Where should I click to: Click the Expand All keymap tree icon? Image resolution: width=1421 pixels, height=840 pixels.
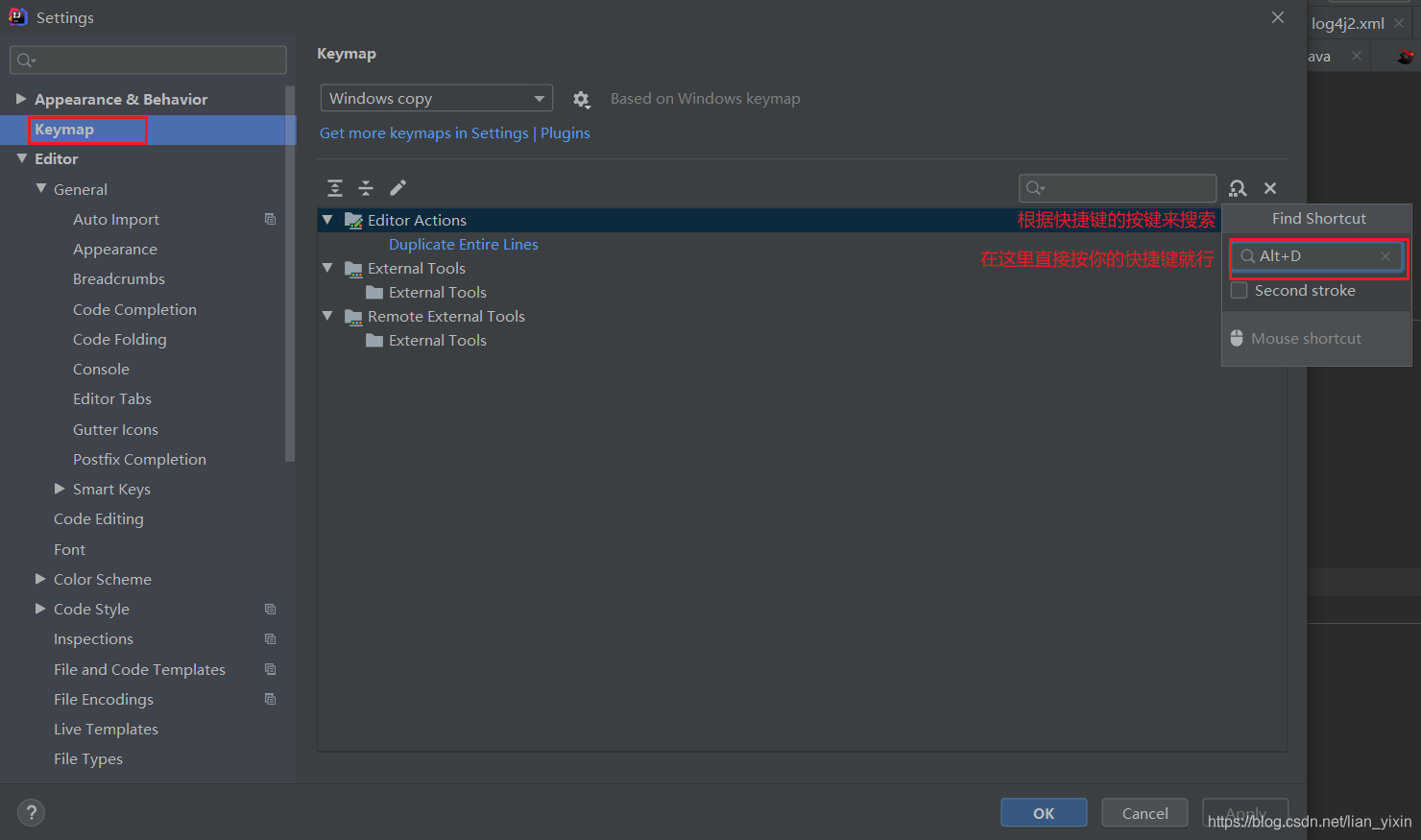335,188
